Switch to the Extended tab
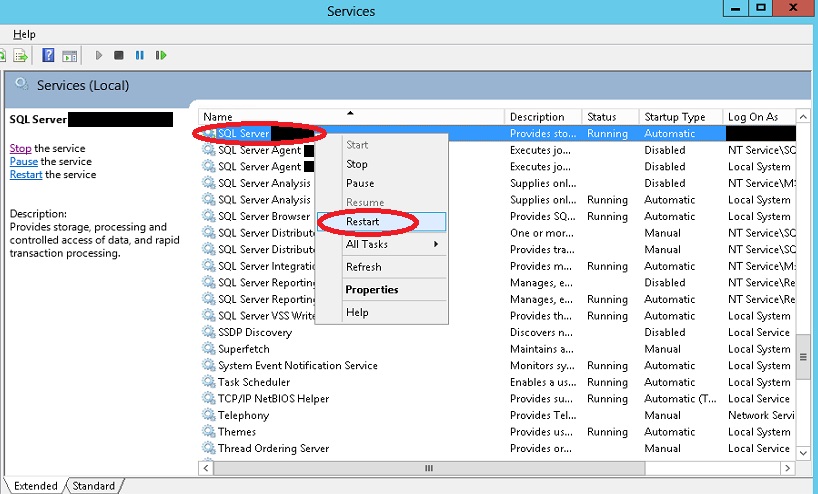This screenshot has height=494, width=818. click(35, 486)
